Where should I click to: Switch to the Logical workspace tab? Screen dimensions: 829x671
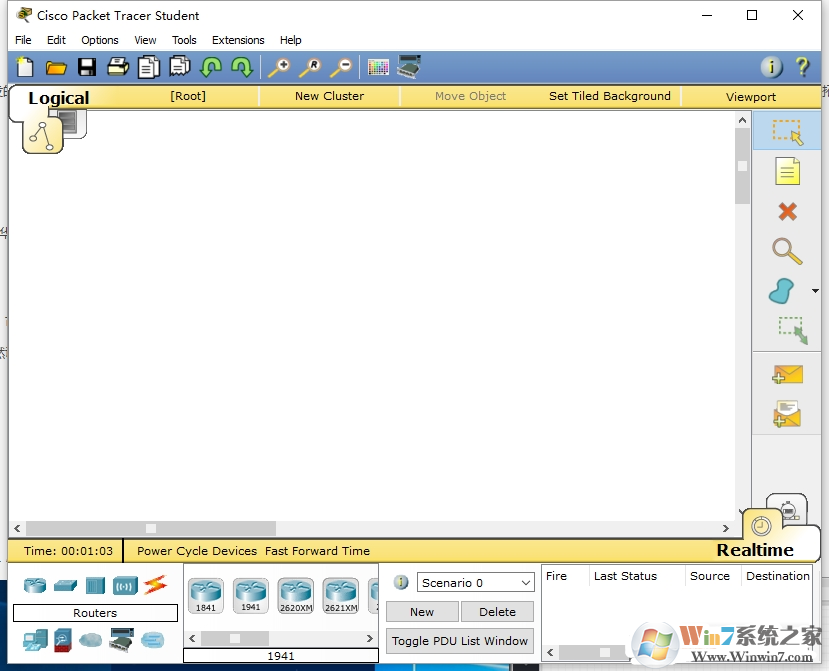pyautogui.click(x=57, y=97)
